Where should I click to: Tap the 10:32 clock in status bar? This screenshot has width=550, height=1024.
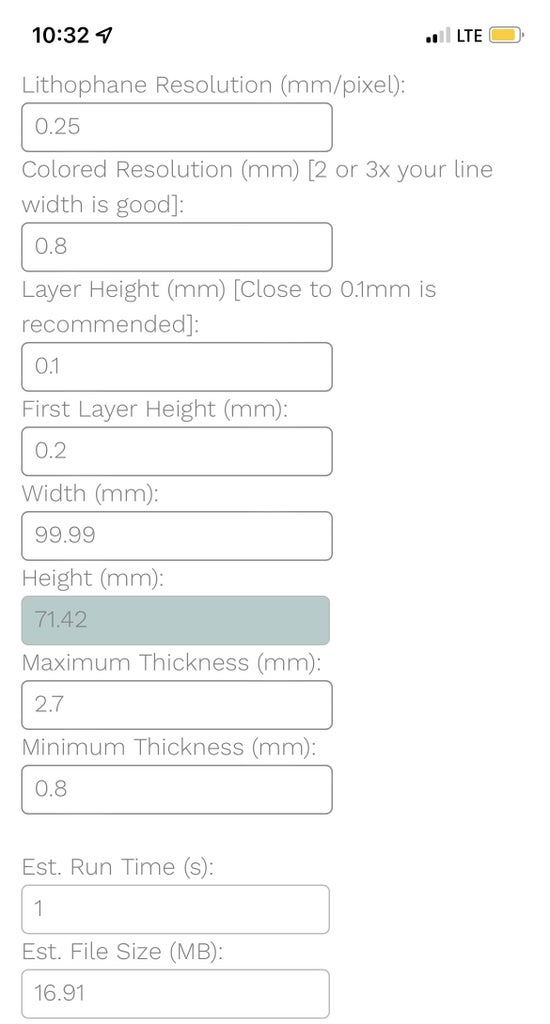pyautogui.click(x=61, y=35)
